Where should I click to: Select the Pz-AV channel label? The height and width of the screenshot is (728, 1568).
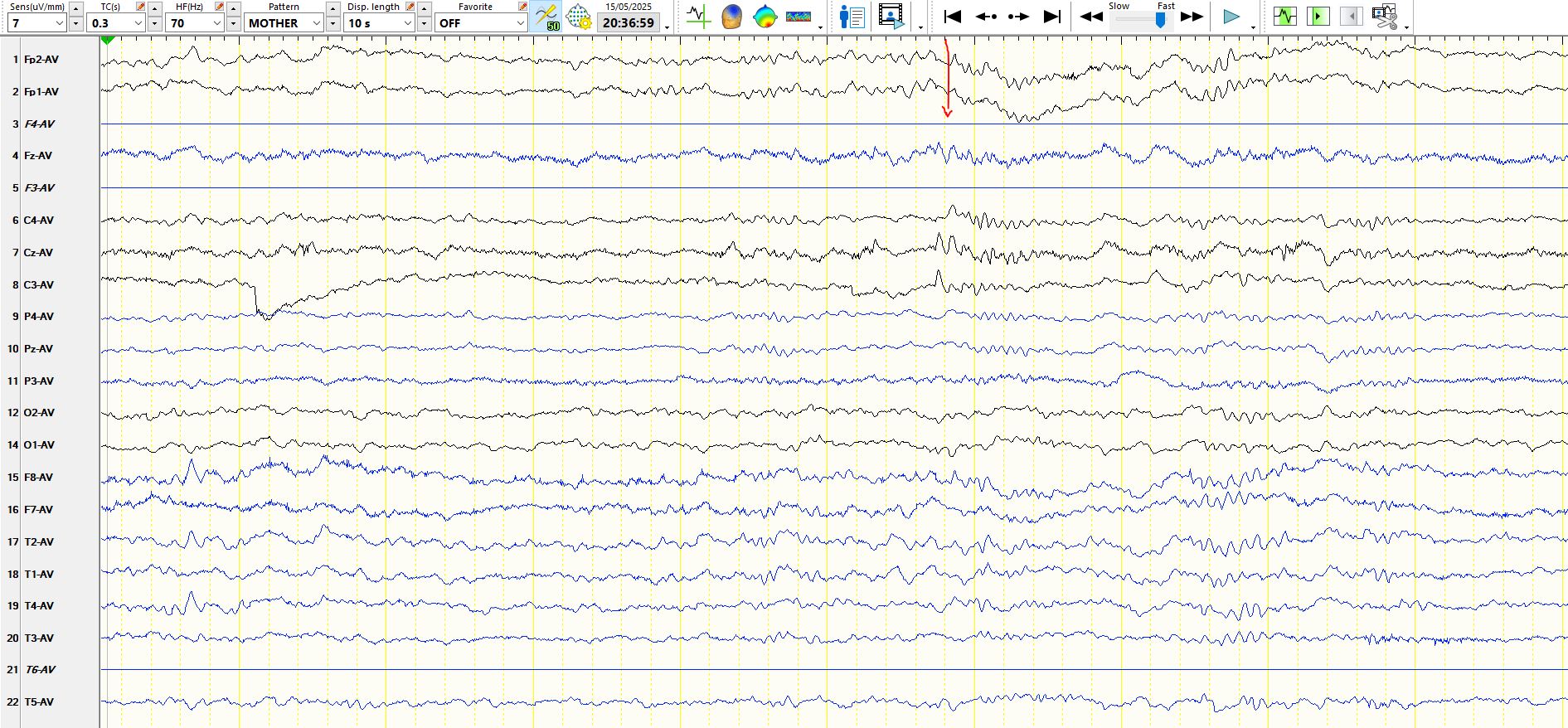pyautogui.click(x=38, y=349)
